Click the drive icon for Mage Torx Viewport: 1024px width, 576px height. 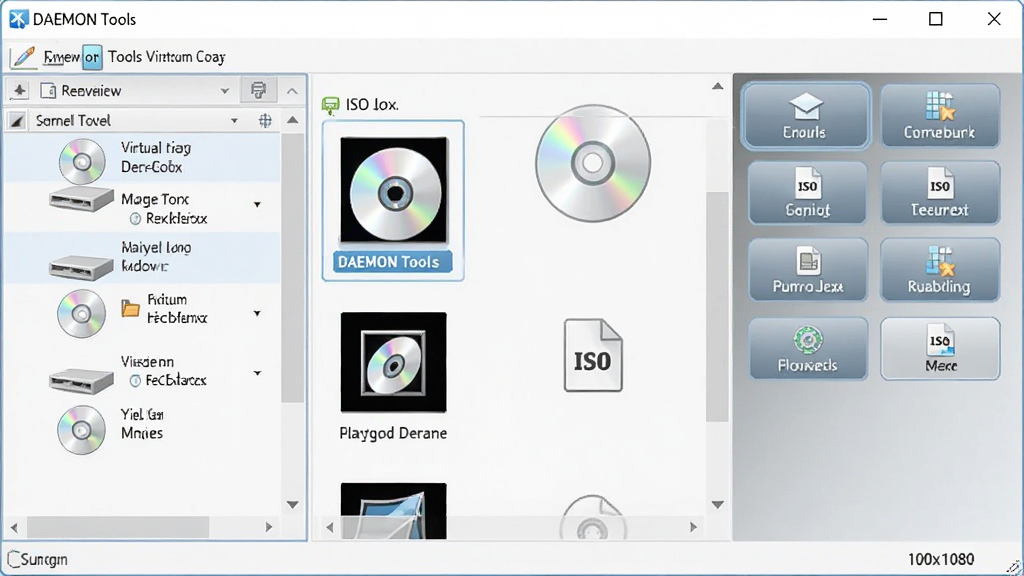coord(81,200)
